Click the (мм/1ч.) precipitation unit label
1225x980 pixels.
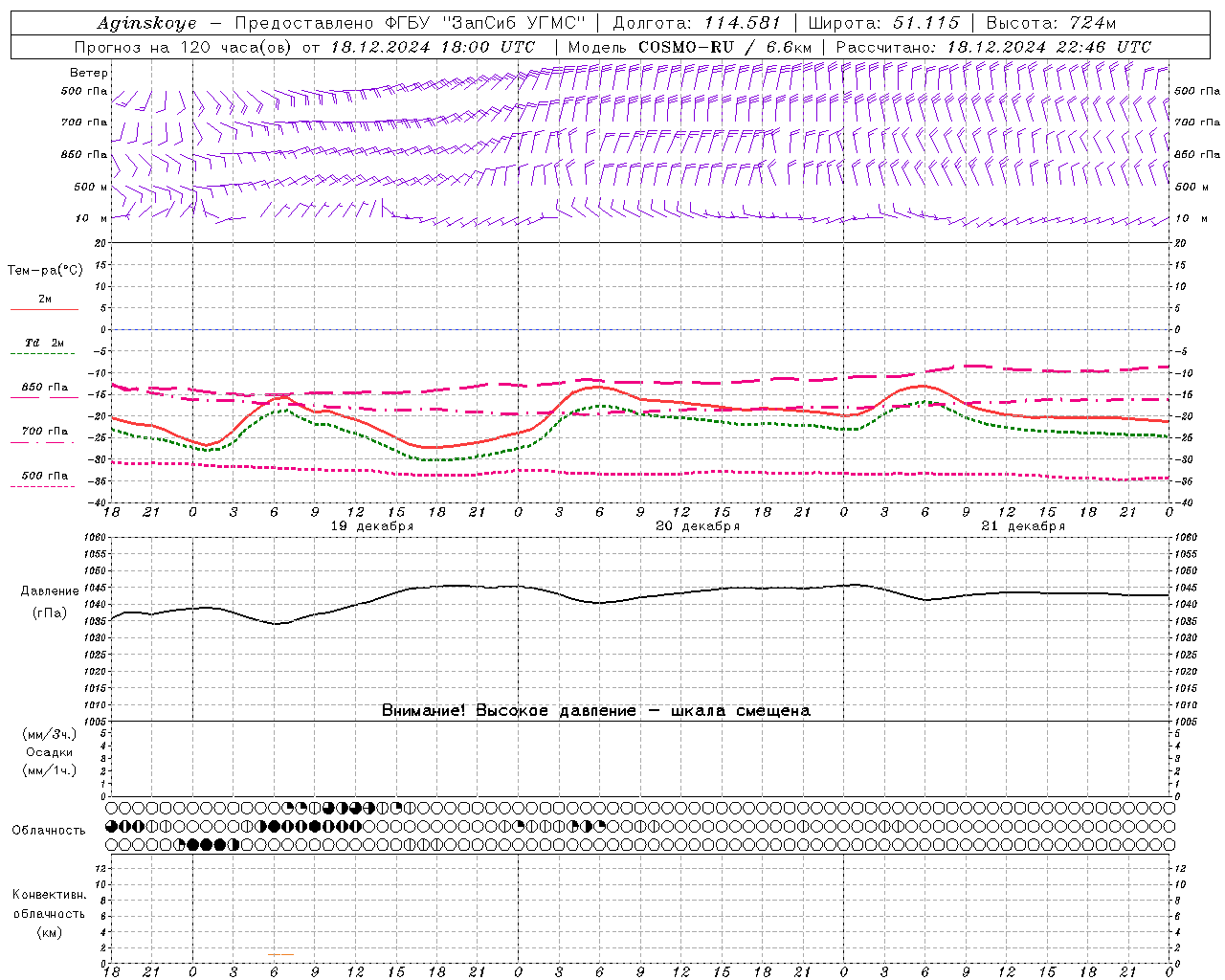pos(50,770)
